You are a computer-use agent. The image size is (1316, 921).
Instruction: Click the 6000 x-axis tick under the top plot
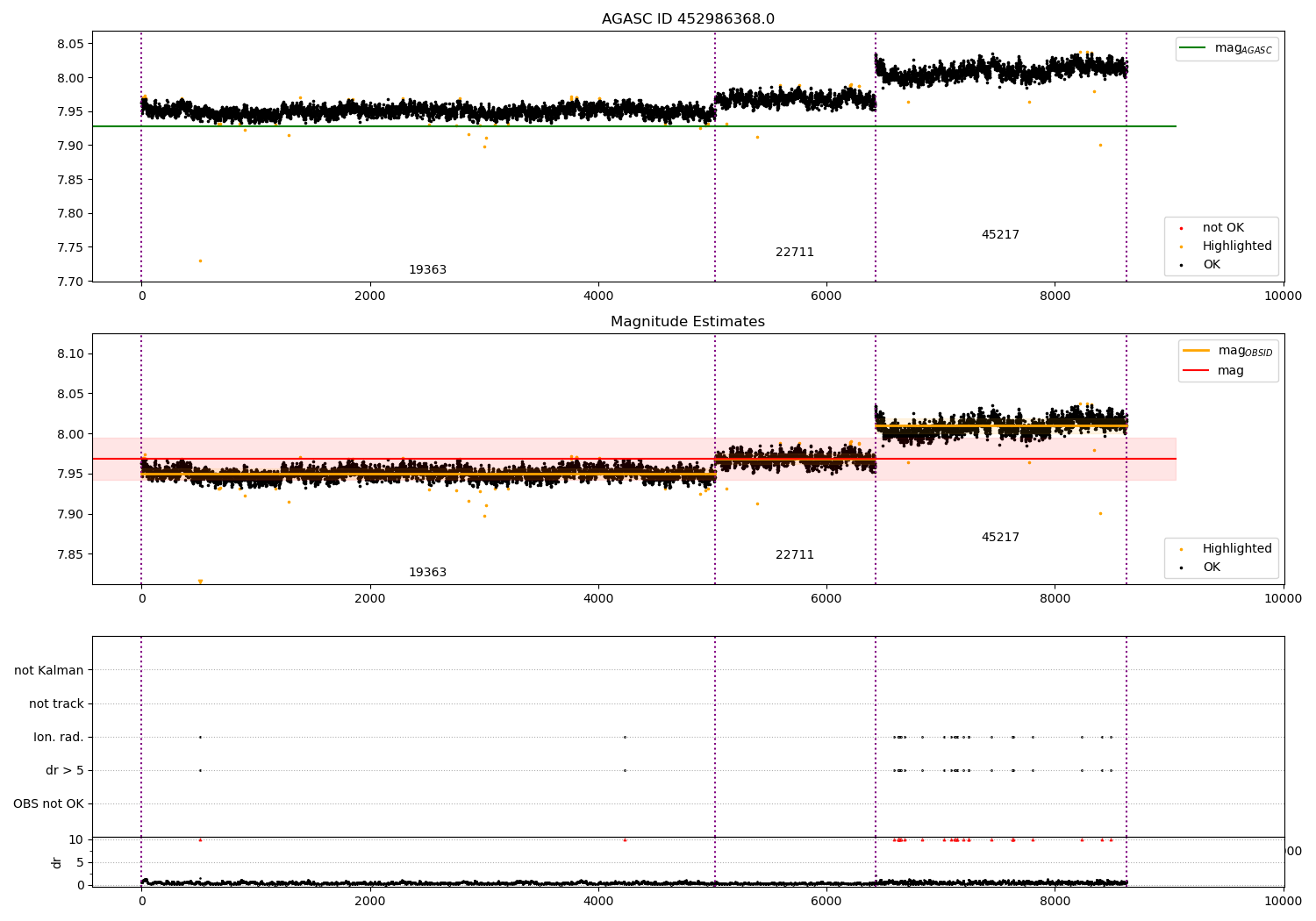[x=826, y=296]
